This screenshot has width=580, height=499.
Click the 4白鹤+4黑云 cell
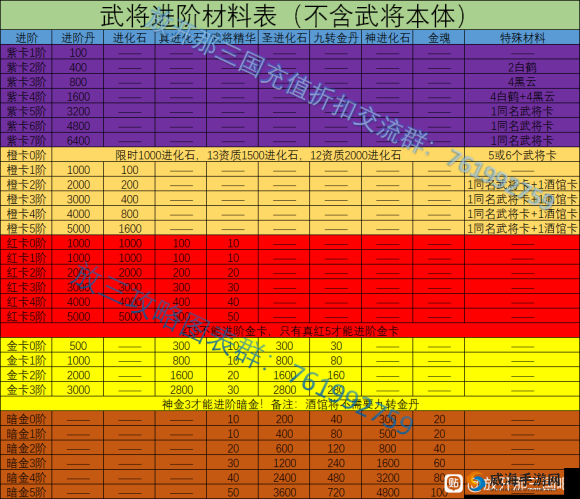(522, 97)
